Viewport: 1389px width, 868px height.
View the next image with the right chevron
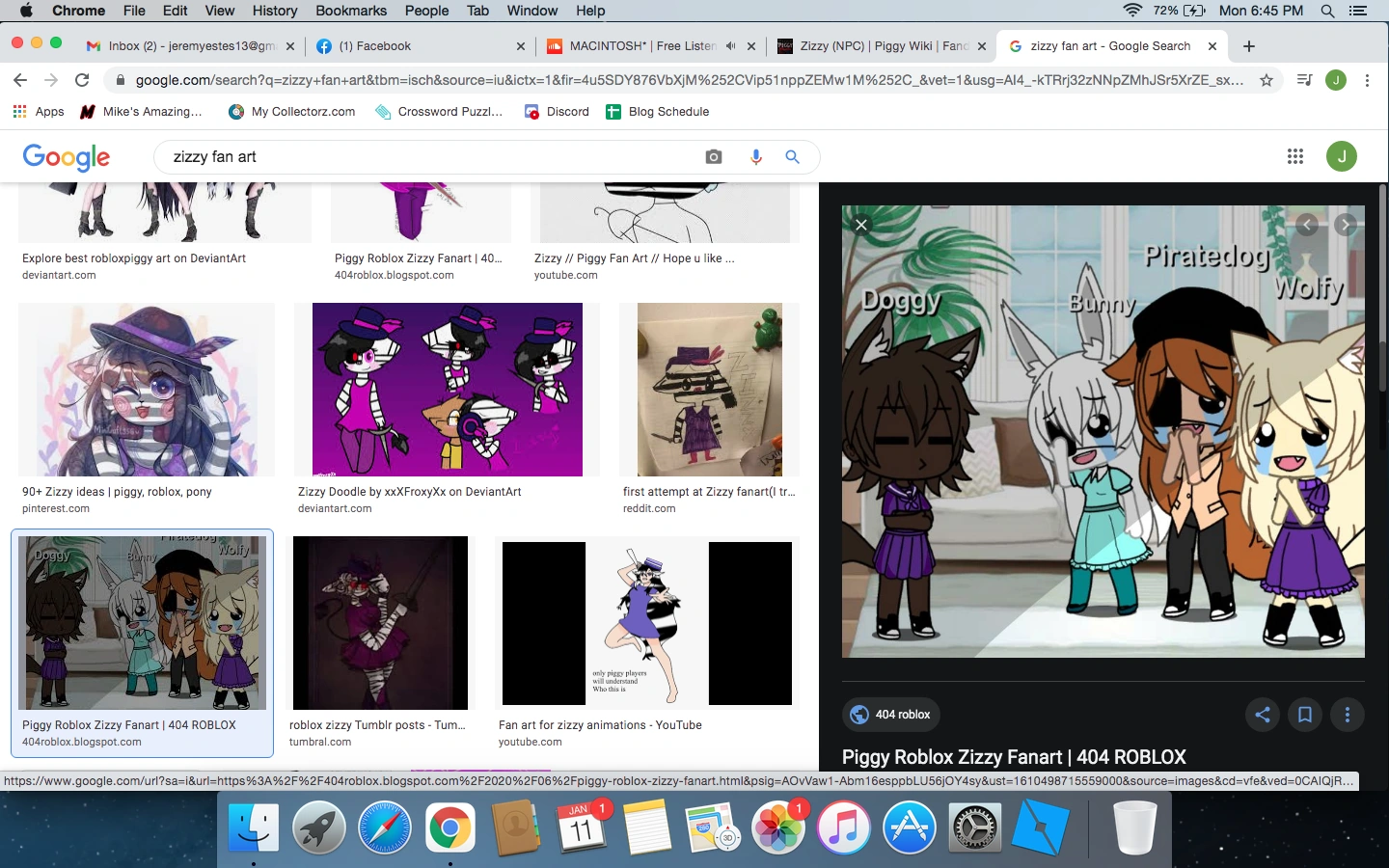tap(1345, 225)
